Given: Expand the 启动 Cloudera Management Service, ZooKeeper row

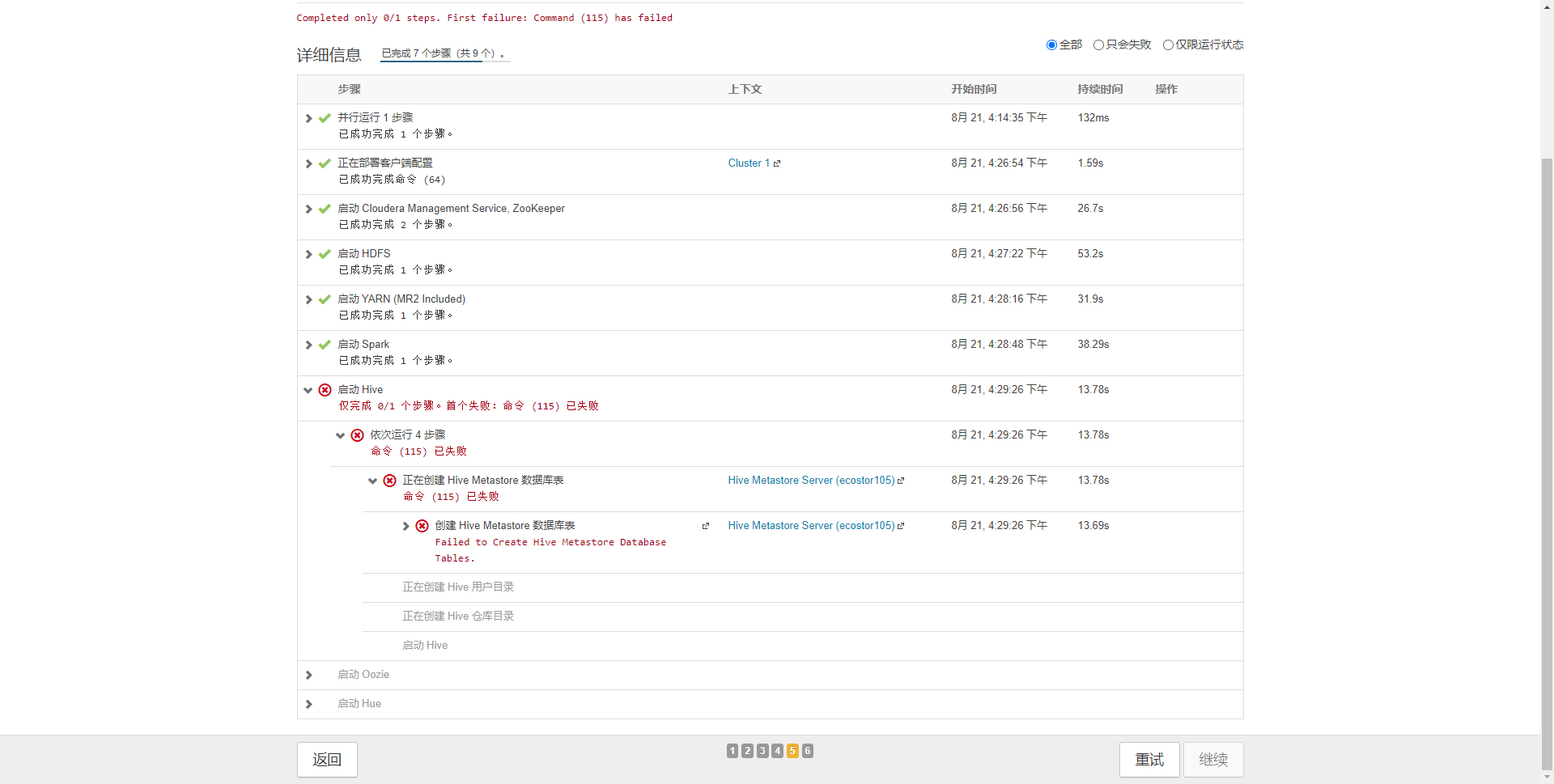Looking at the screenshot, I should click(x=308, y=209).
